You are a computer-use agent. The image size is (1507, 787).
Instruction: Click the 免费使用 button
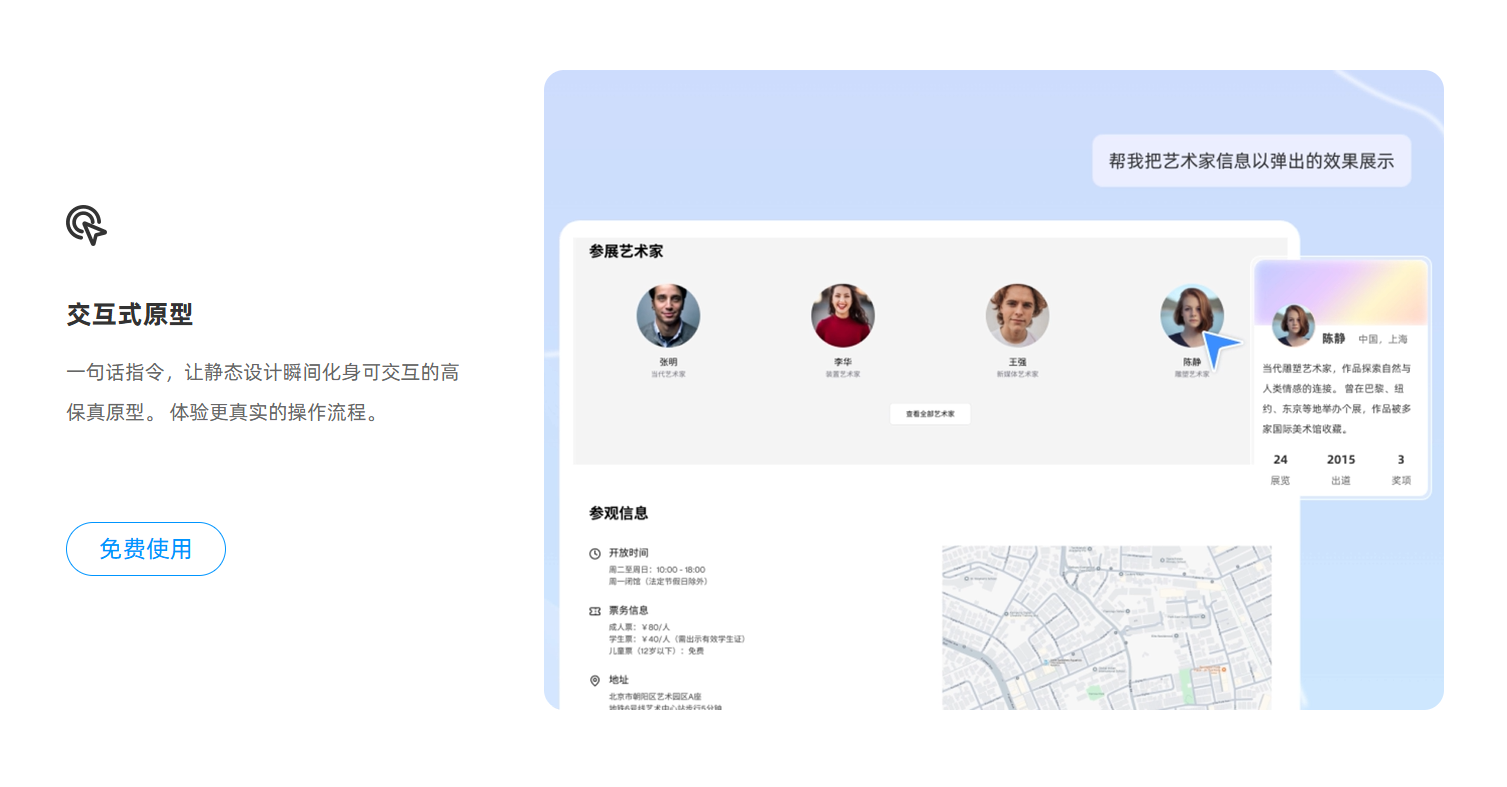(x=146, y=549)
